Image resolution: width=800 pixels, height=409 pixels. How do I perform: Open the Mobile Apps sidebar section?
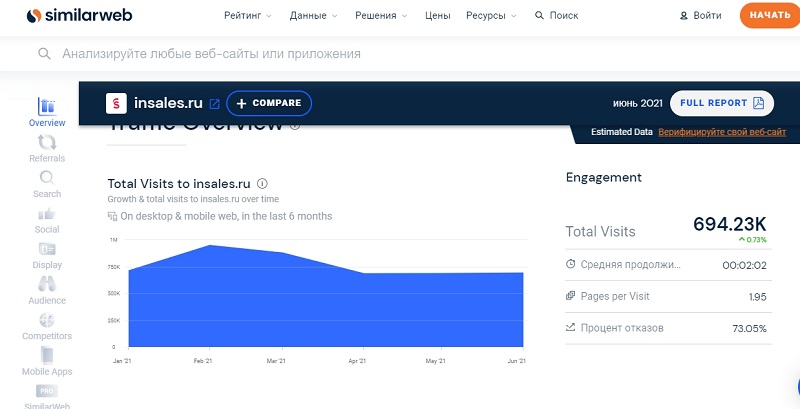click(47, 362)
